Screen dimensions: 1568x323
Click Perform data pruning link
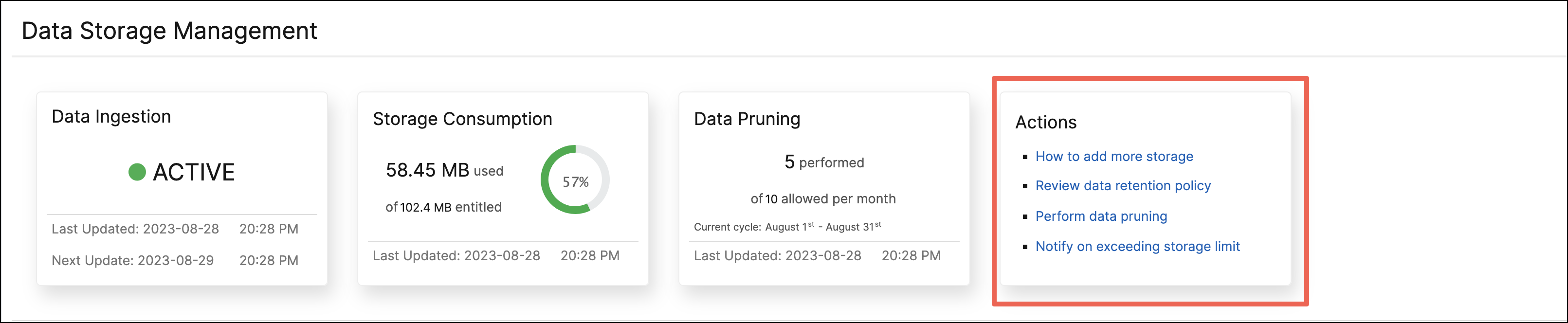1101,216
